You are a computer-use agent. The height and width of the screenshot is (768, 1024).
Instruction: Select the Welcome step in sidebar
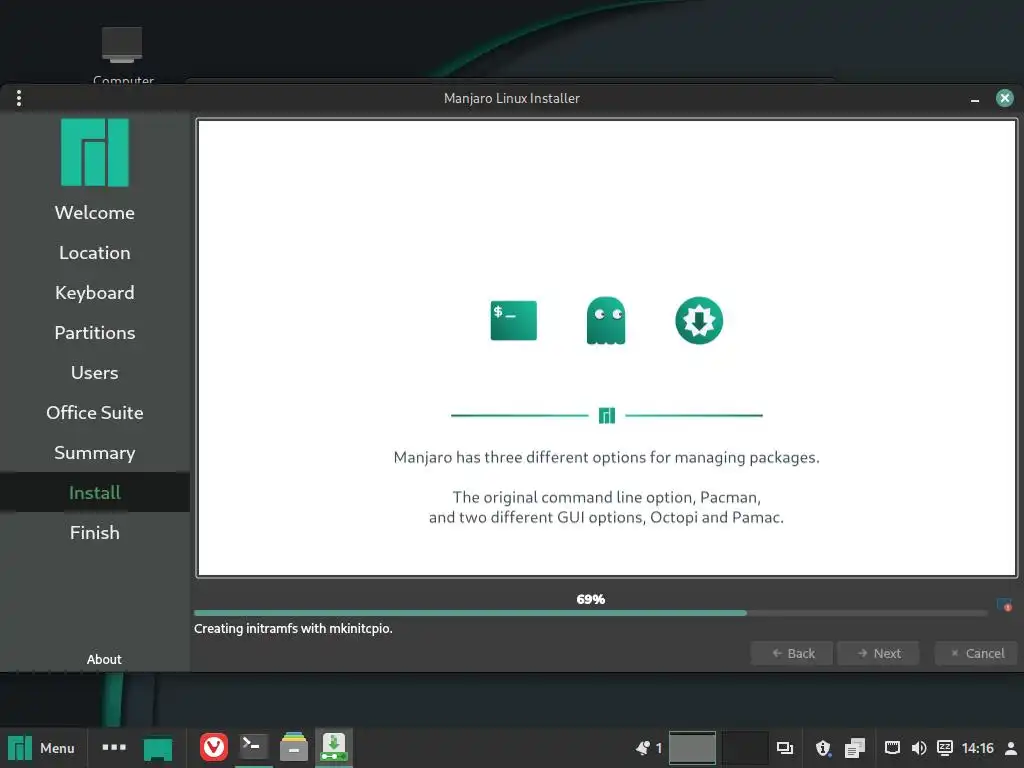point(95,212)
